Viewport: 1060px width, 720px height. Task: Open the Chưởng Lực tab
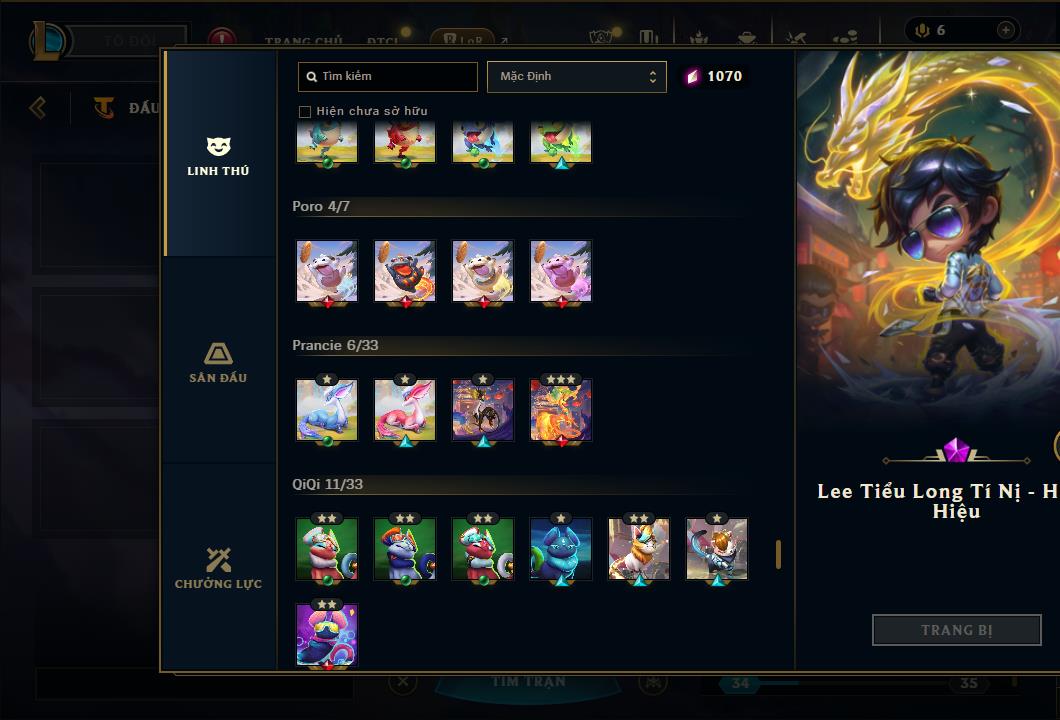(x=219, y=568)
